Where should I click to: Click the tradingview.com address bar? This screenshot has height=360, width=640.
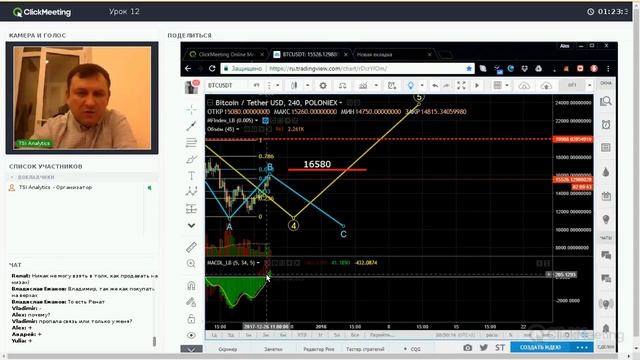tap(347, 69)
